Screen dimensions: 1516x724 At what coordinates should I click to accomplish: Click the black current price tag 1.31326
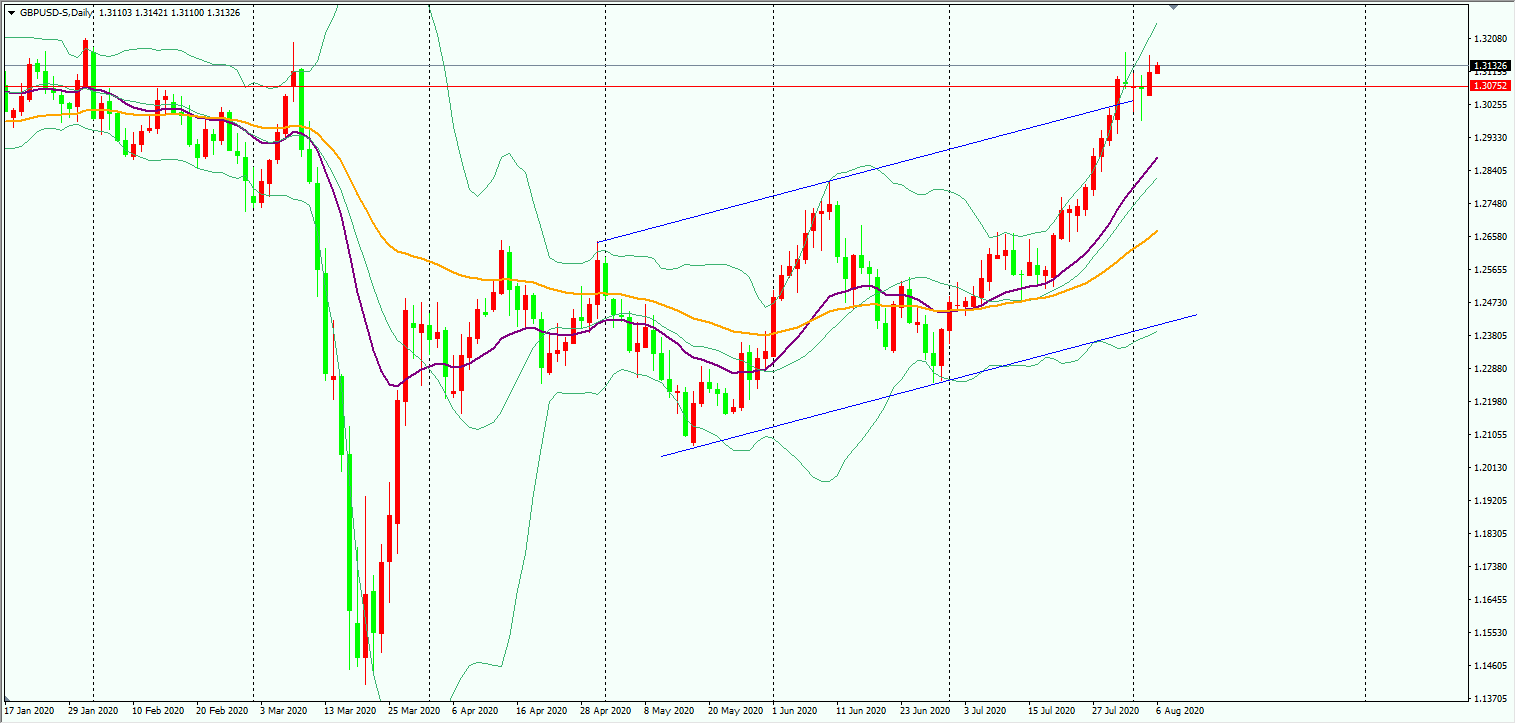1489,66
